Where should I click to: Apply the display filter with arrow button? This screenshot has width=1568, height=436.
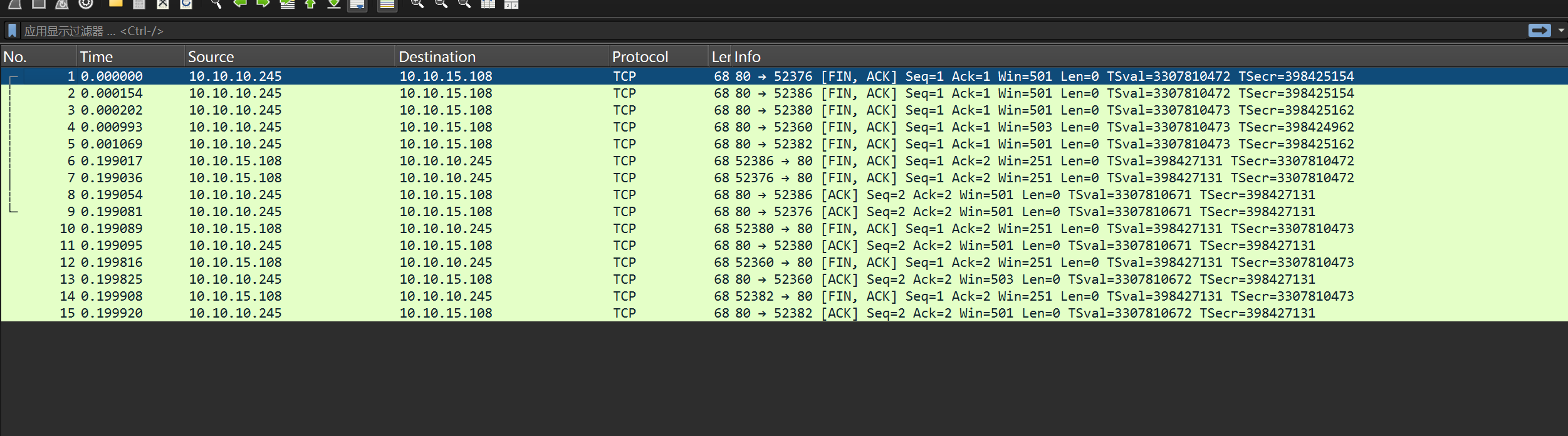point(1539,31)
